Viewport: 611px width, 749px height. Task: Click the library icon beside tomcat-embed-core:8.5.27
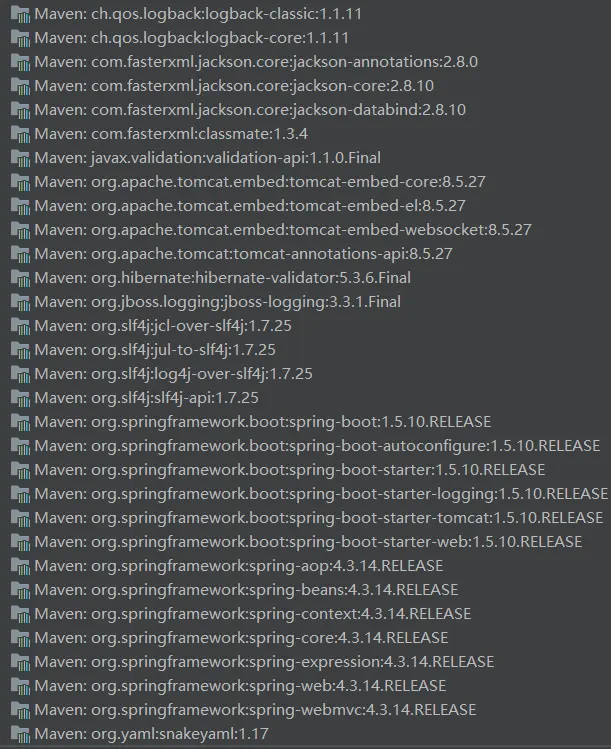[x=20, y=182]
